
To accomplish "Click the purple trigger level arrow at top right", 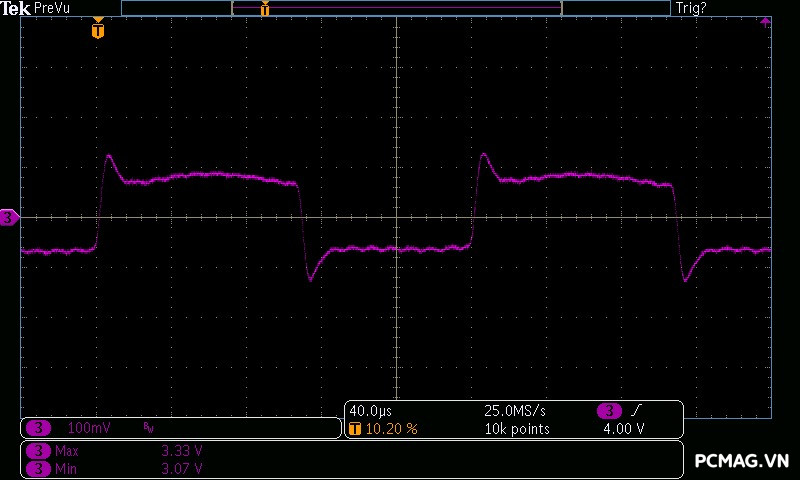I will [765, 21].
